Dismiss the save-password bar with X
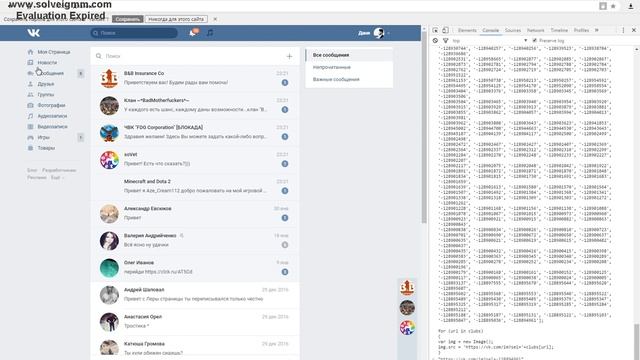640x360 pixels. [215, 19]
